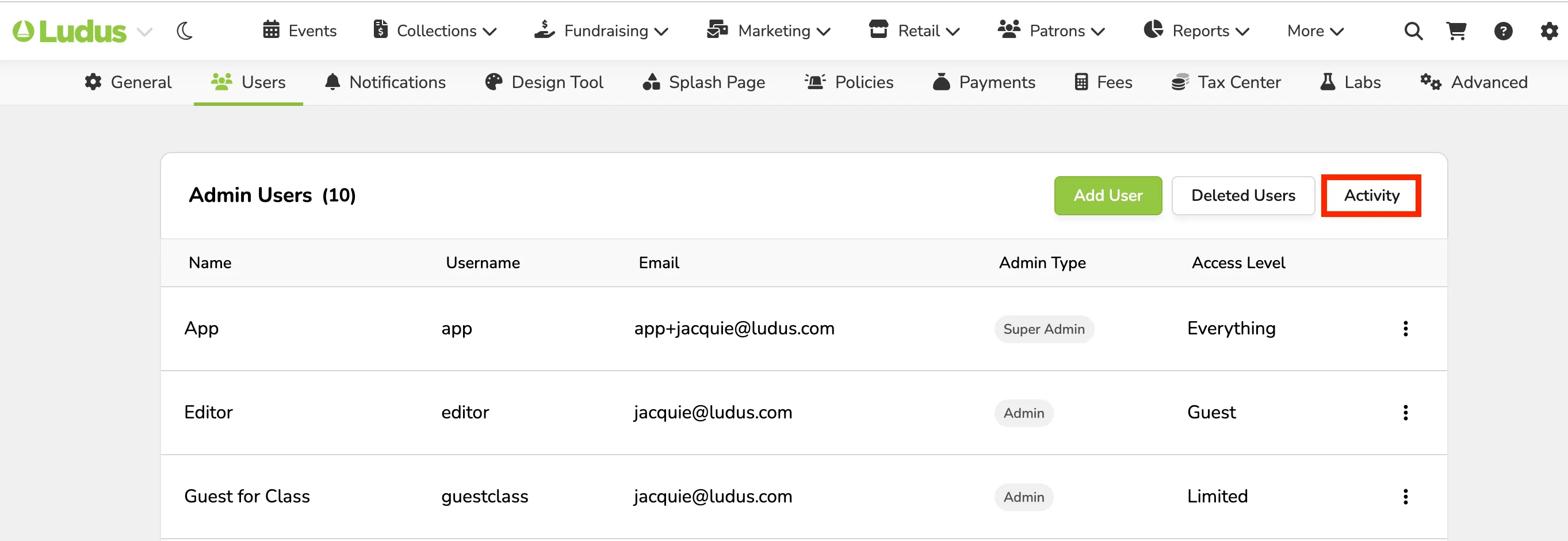
Task: Open the settings gear in the top bar
Action: [x=1549, y=31]
